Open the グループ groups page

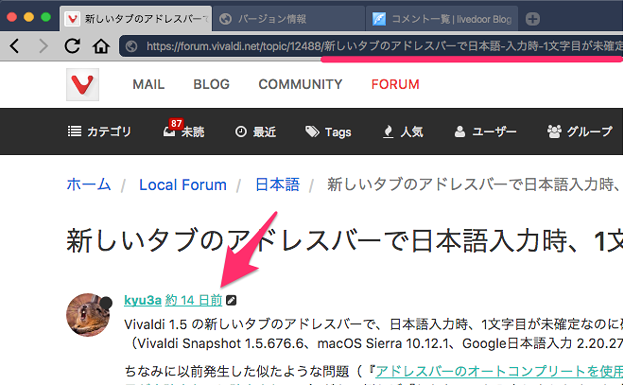tap(579, 131)
